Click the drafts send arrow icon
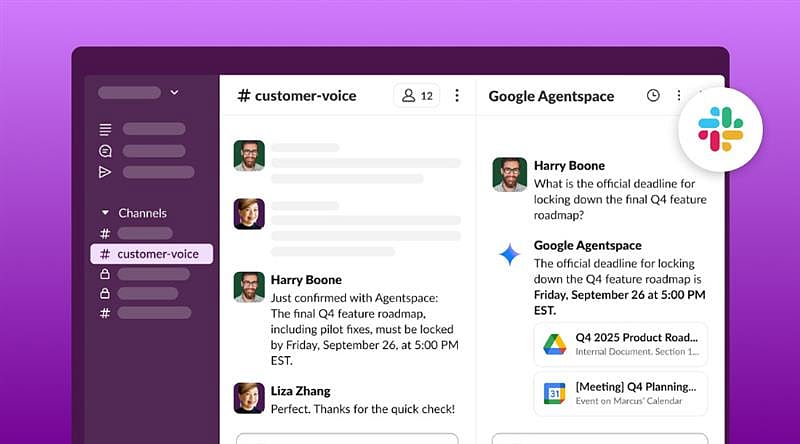 105,172
